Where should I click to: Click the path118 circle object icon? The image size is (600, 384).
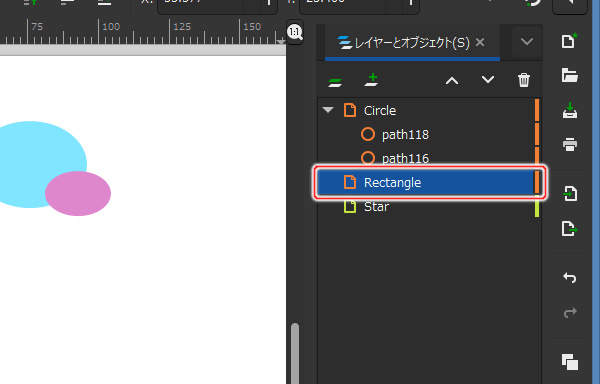(368, 134)
